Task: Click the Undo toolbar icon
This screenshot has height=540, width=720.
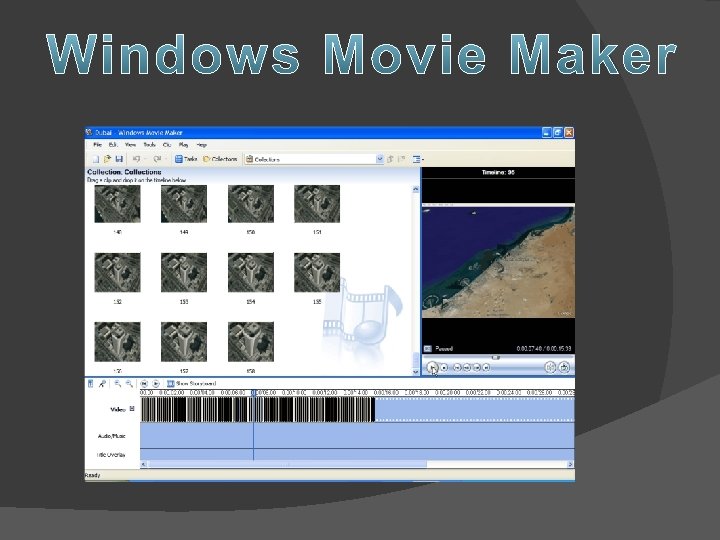Action: pyautogui.click(x=136, y=159)
